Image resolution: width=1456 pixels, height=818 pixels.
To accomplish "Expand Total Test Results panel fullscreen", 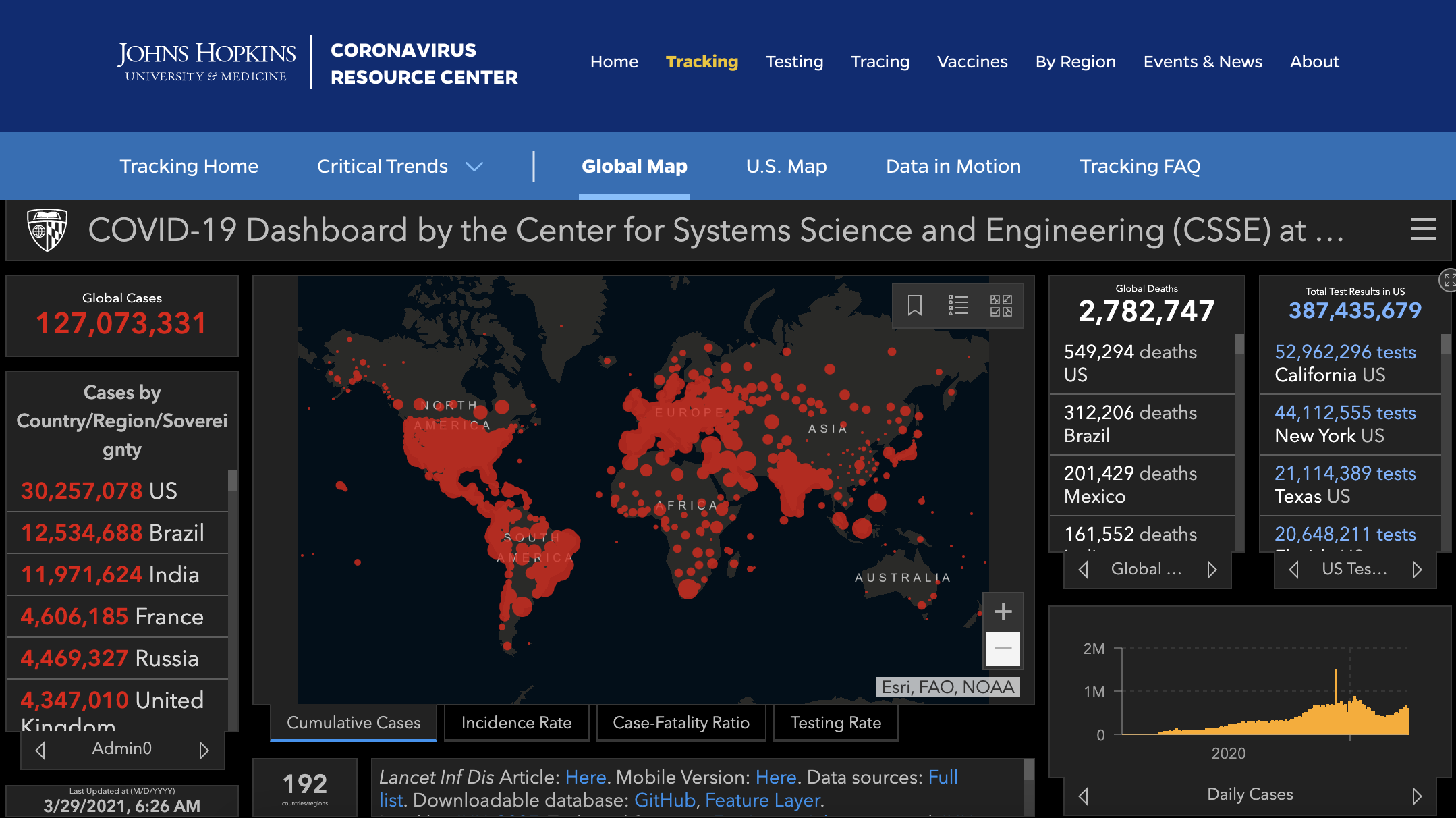I will coord(1448,280).
